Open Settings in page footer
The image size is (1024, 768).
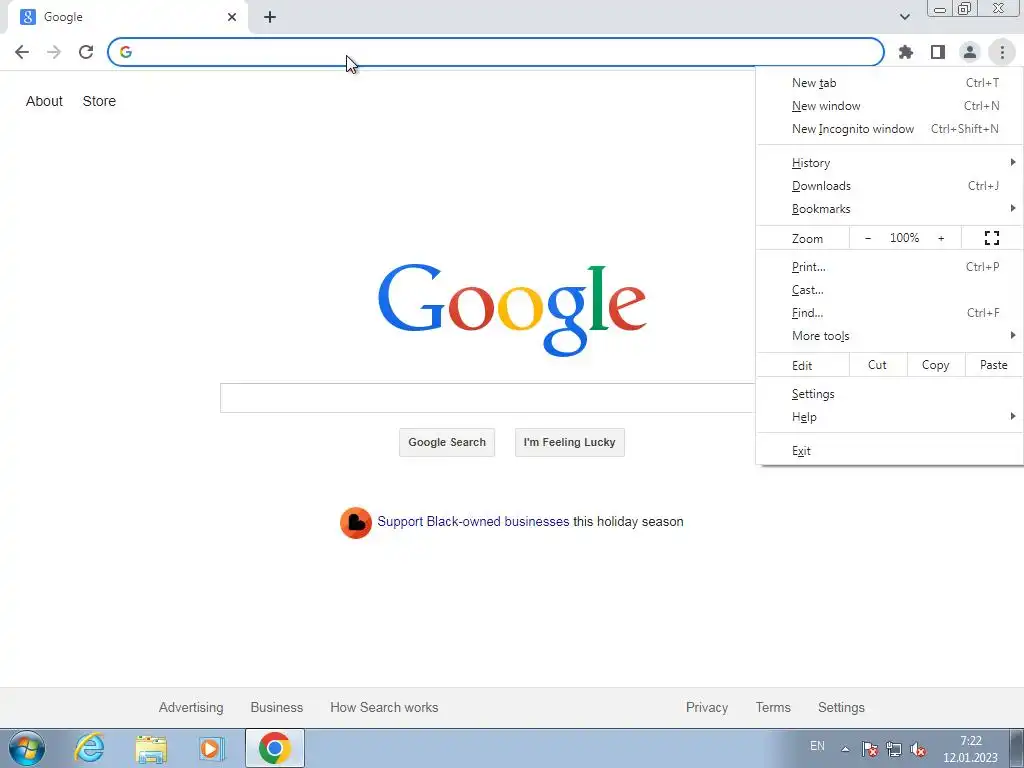(841, 707)
